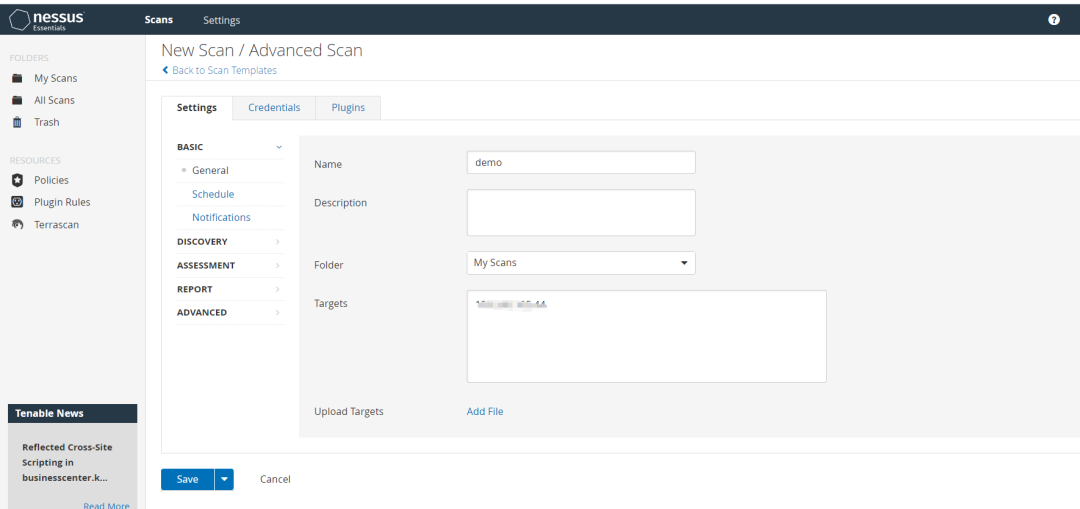Open the Folder dropdown showing My Scans
The width and height of the screenshot is (1080, 509).
[581, 263]
